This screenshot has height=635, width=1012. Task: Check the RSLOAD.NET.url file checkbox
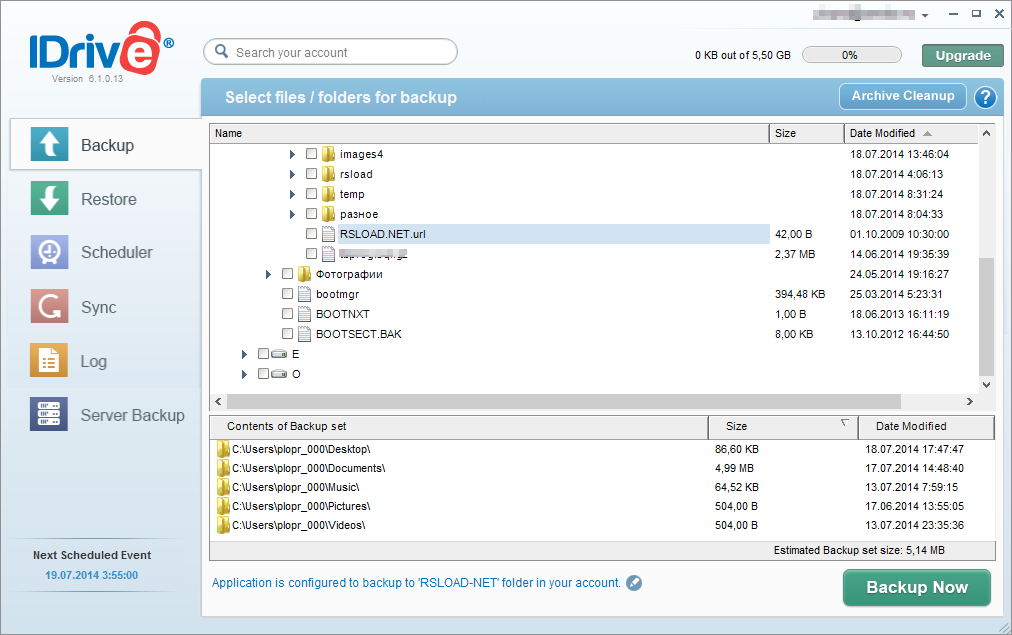(311, 233)
